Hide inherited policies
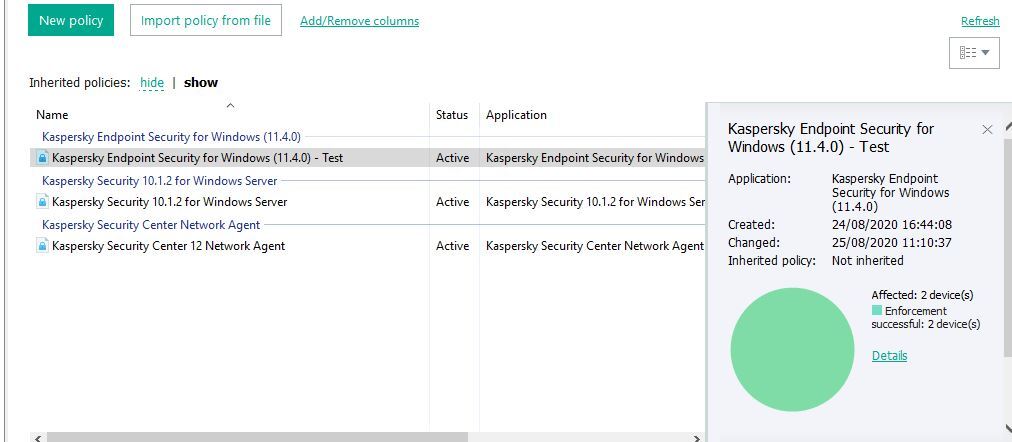 (152, 83)
